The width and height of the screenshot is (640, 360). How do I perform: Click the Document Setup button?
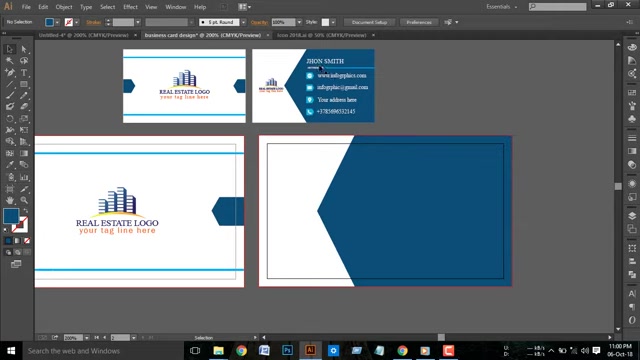point(369,22)
